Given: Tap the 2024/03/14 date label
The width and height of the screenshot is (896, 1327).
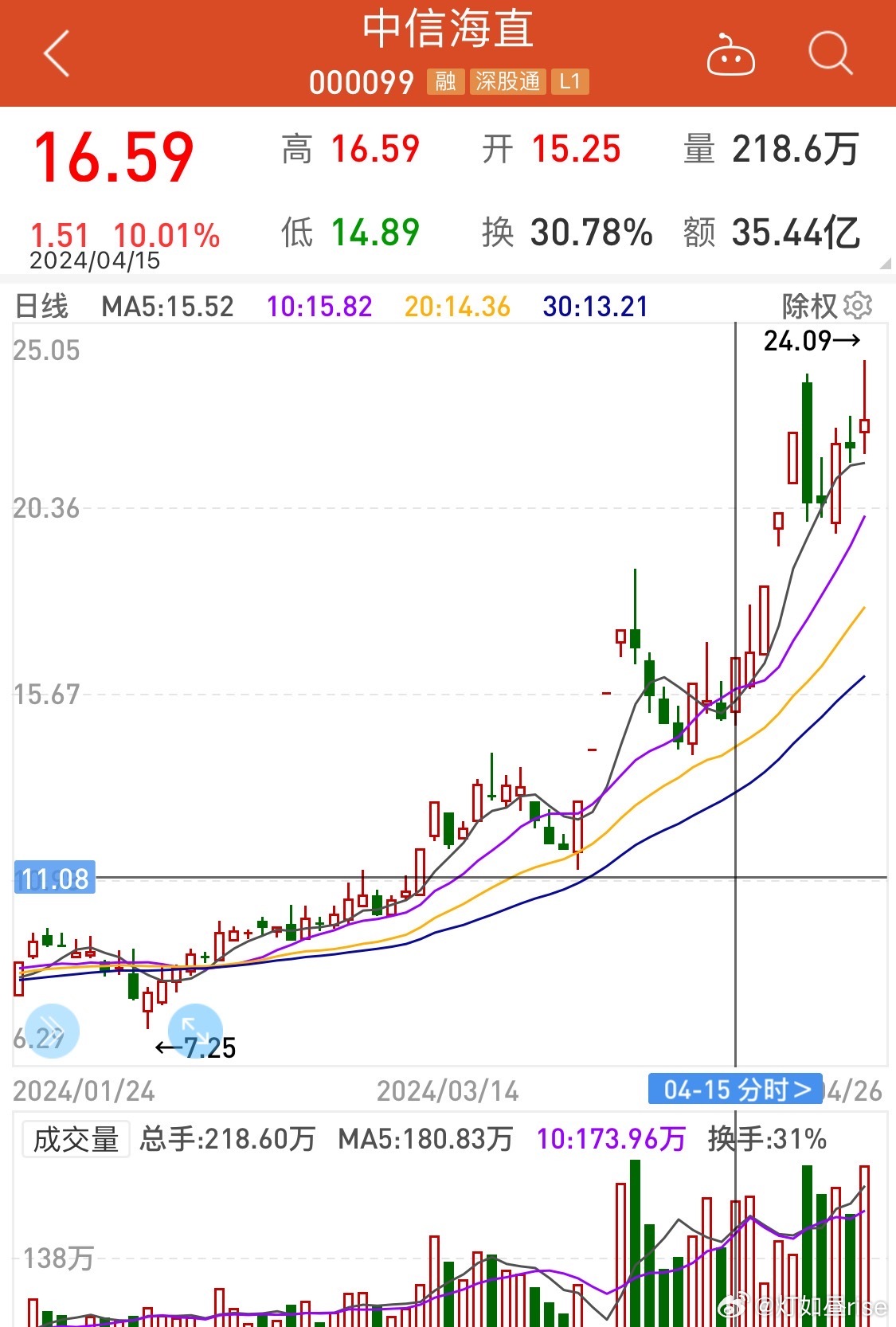Looking at the screenshot, I should [x=448, y=1090].
